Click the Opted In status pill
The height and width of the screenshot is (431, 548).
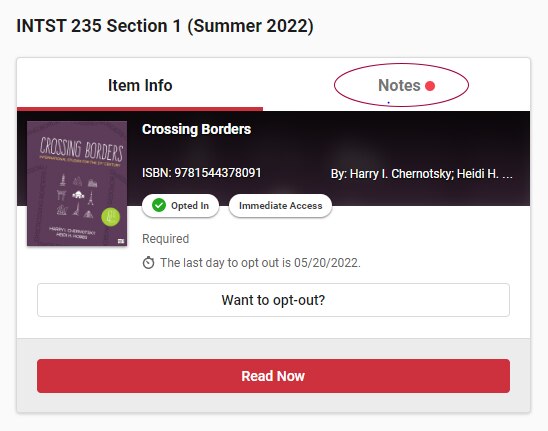[180, 206]
